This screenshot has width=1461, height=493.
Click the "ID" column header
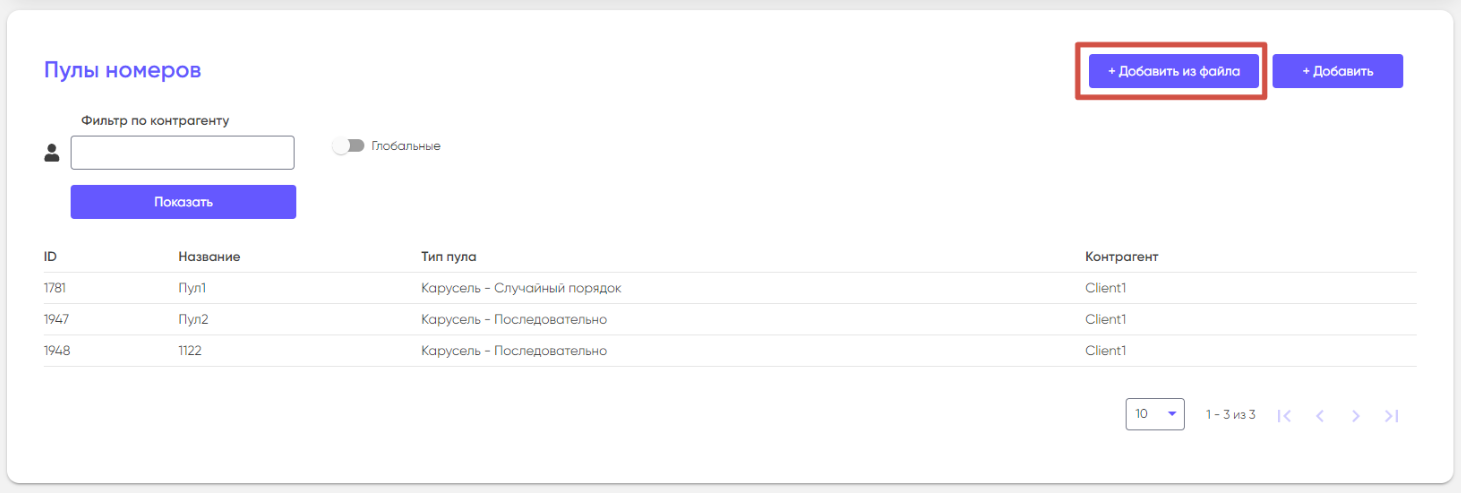point(50,257)
